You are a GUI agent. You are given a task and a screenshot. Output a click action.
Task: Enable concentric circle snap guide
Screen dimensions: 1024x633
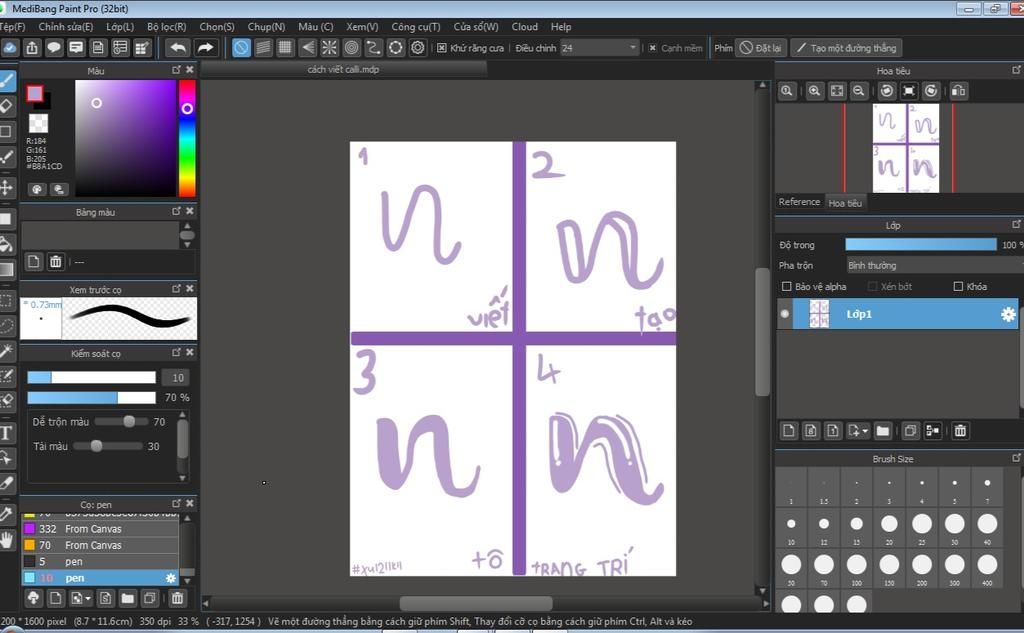click(352, 48)
